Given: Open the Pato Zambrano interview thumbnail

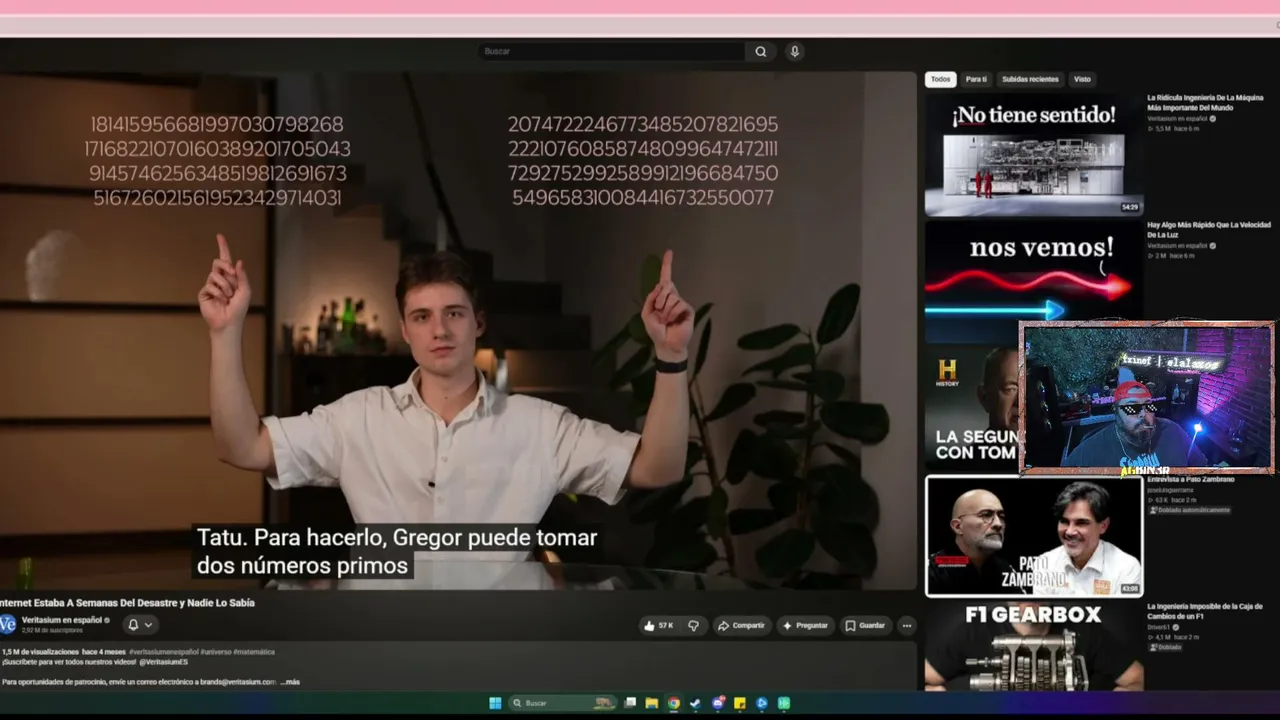Looking at the screenshot, I should coord(1034,536).
